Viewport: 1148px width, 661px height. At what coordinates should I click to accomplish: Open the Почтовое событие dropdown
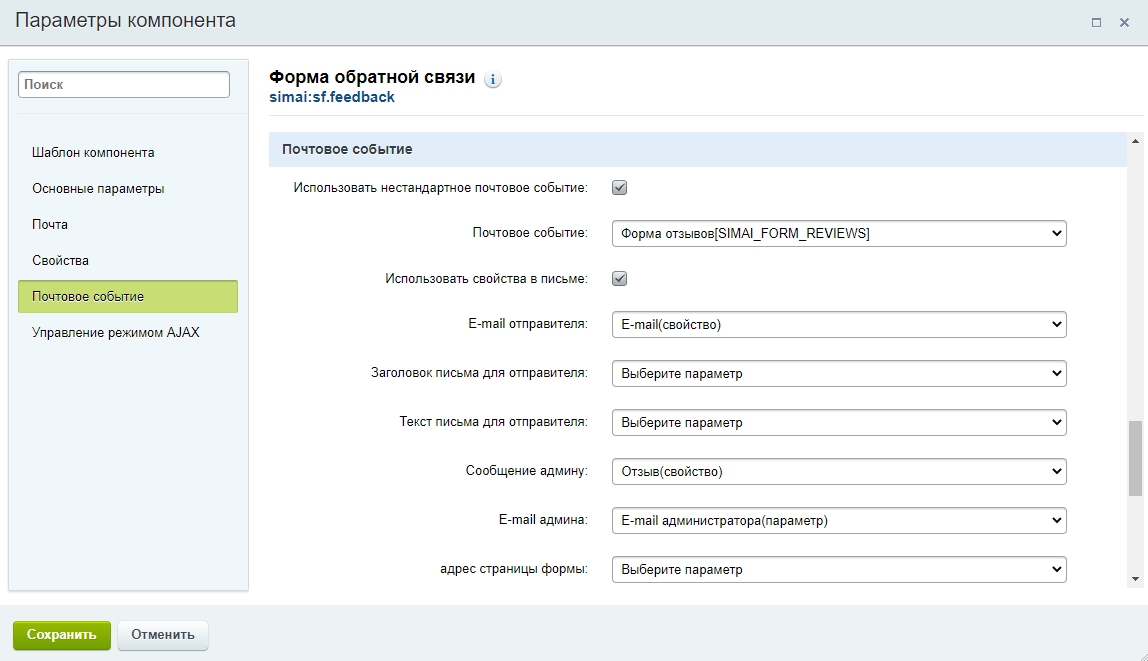[838, 233]
